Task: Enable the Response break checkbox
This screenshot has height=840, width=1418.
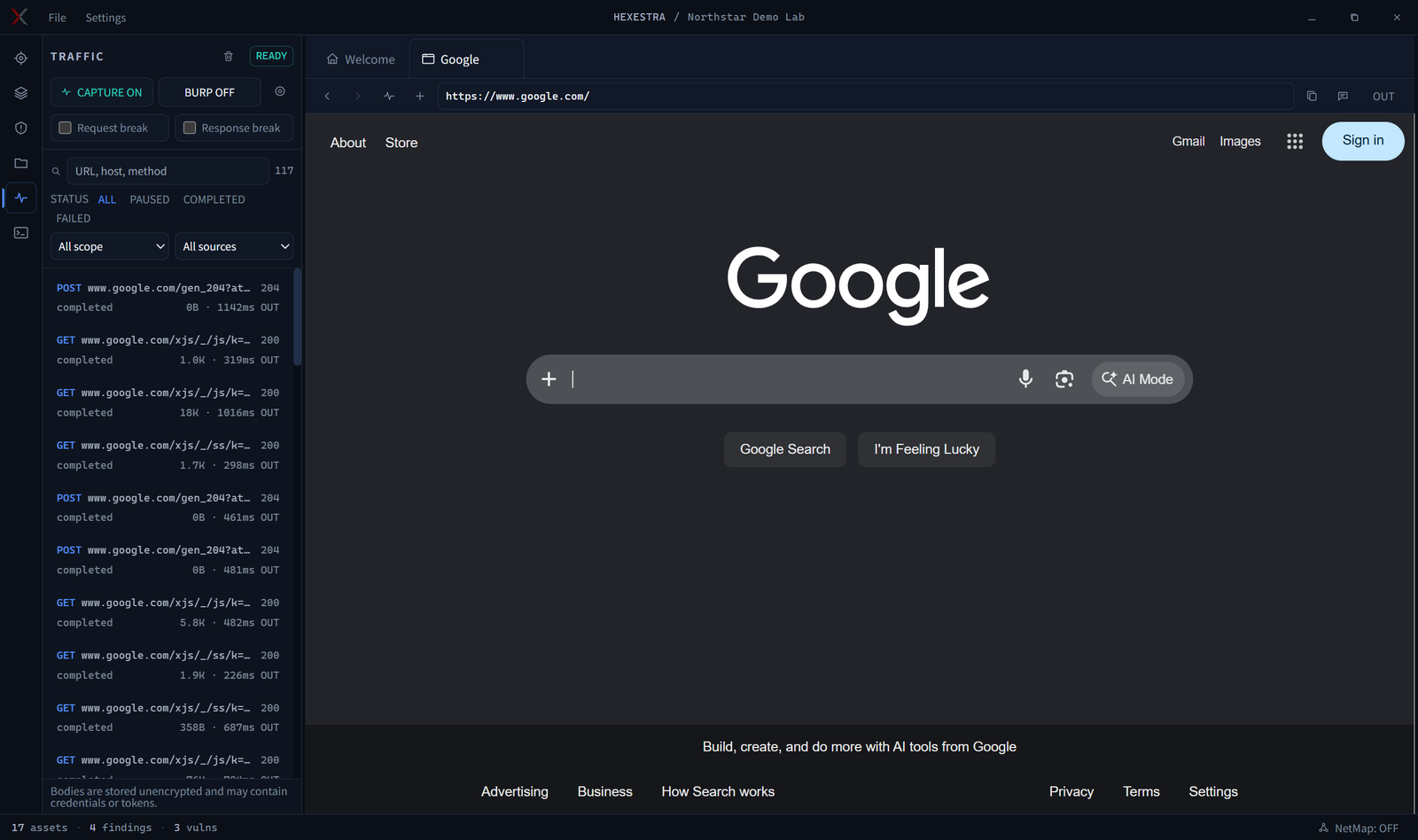Action: pyautogui.click(x=190, y=128)
